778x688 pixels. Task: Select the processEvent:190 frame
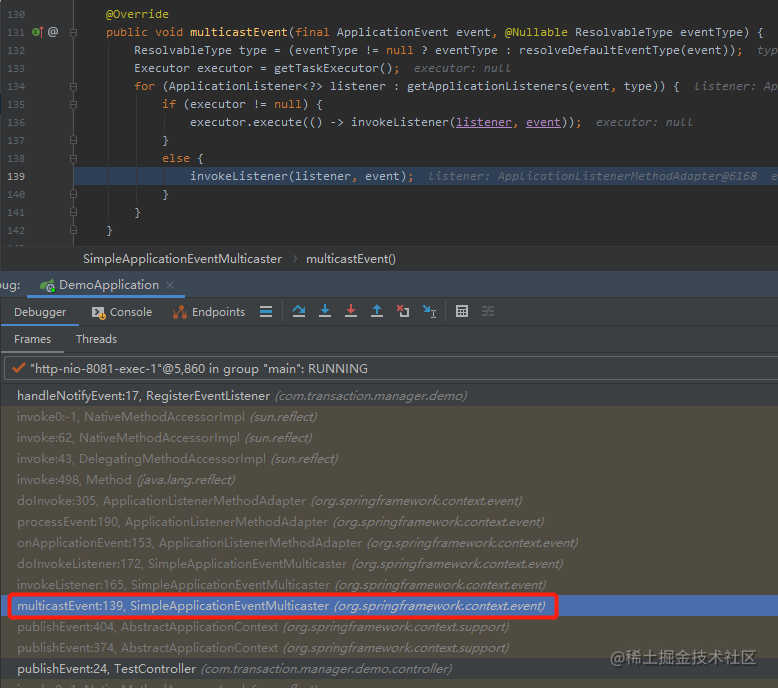(389, 522)
